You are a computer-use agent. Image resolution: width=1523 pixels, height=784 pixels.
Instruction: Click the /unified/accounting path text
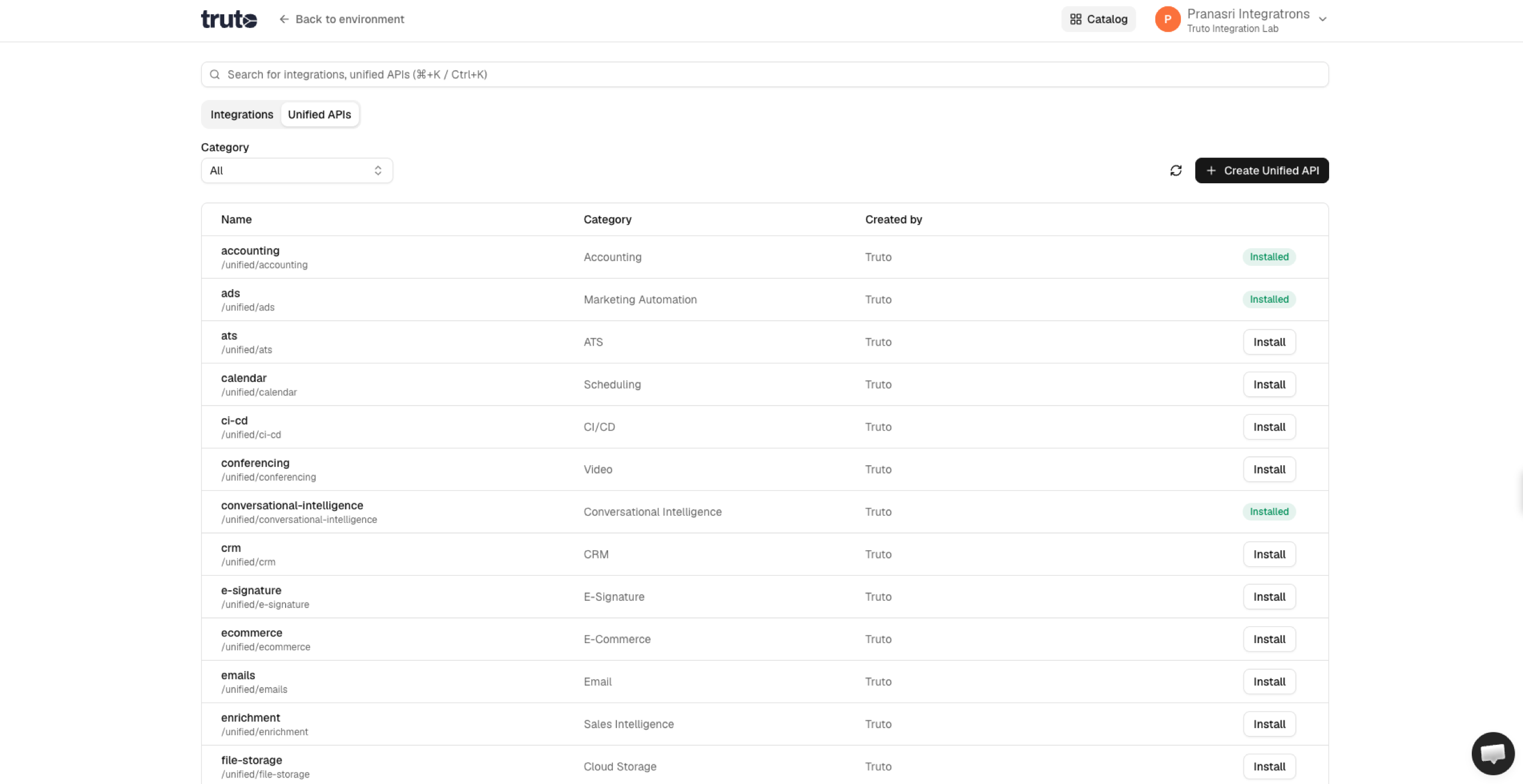(x=264, y=265)
